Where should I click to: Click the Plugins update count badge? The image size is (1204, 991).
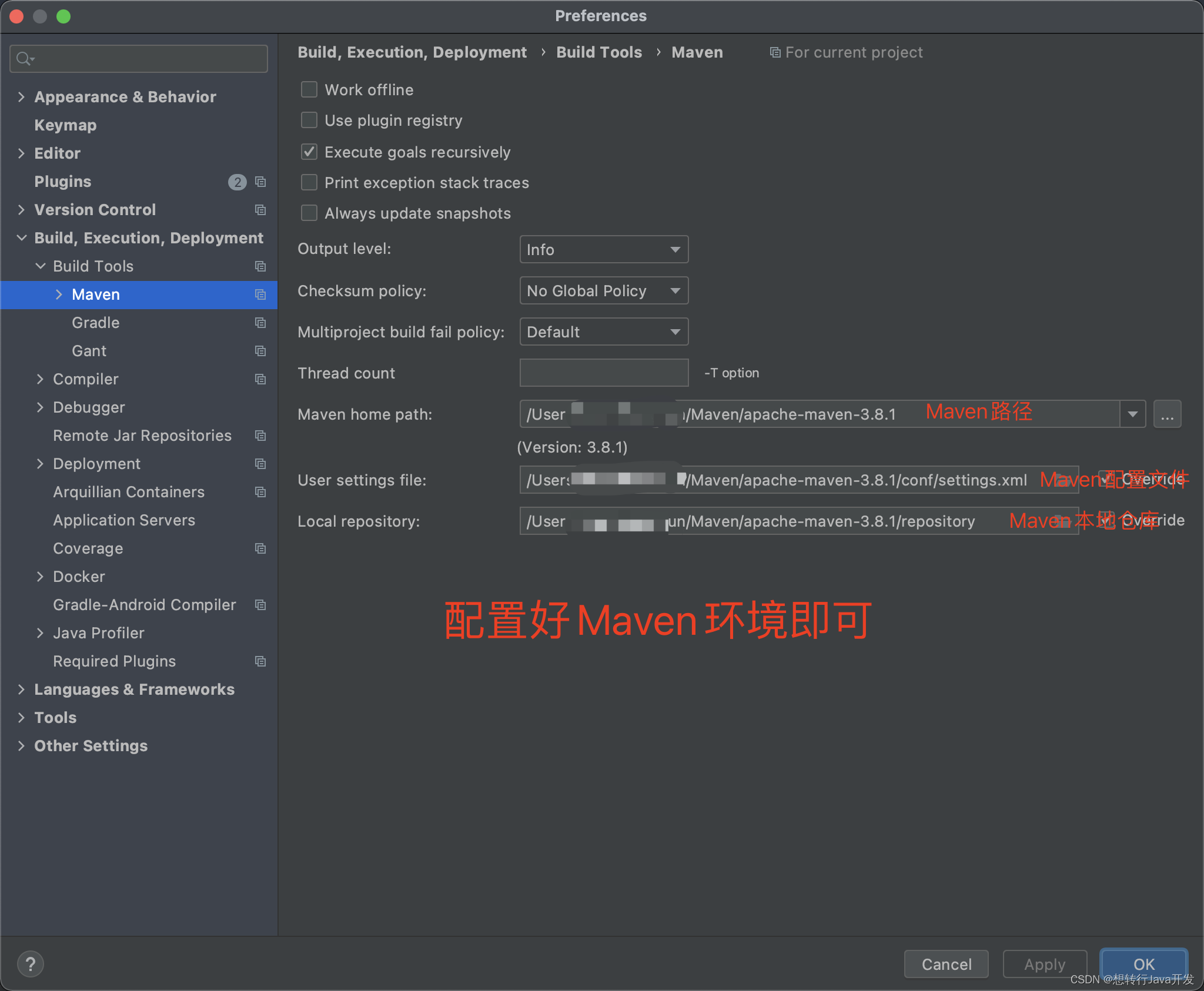pos(237,182)
